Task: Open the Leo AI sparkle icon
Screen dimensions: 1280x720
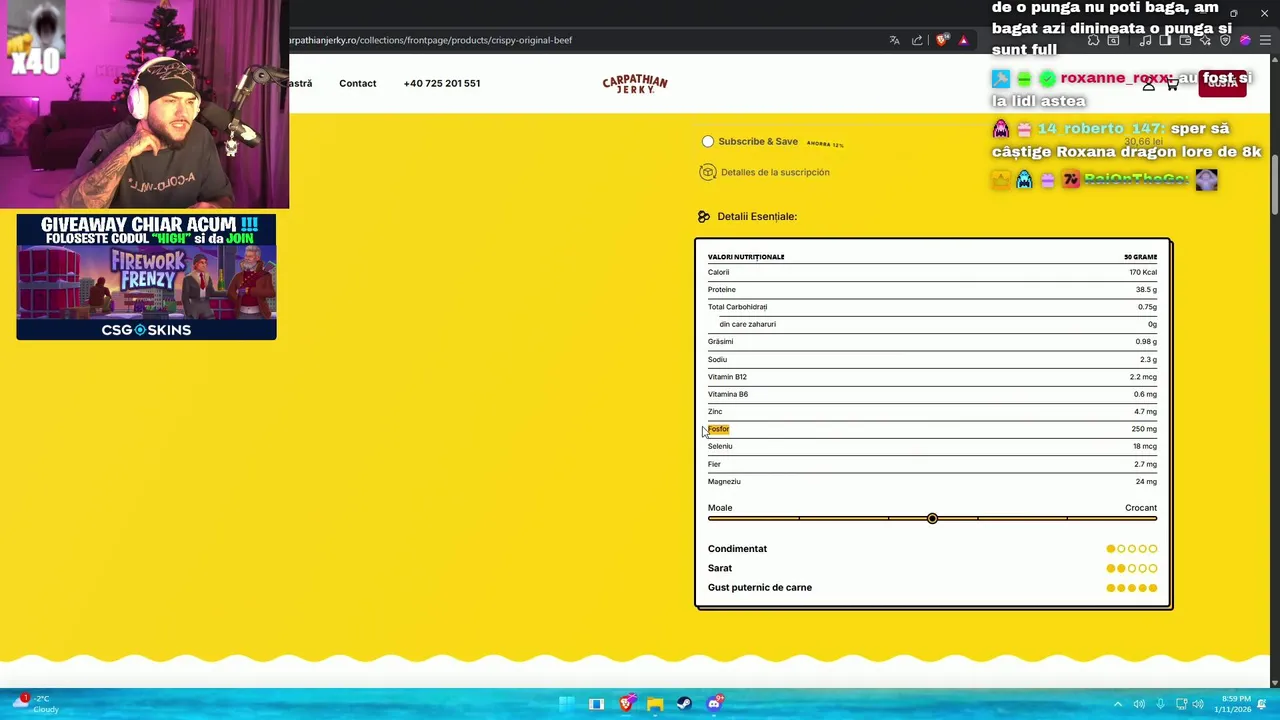Action: click(1205, 40)
